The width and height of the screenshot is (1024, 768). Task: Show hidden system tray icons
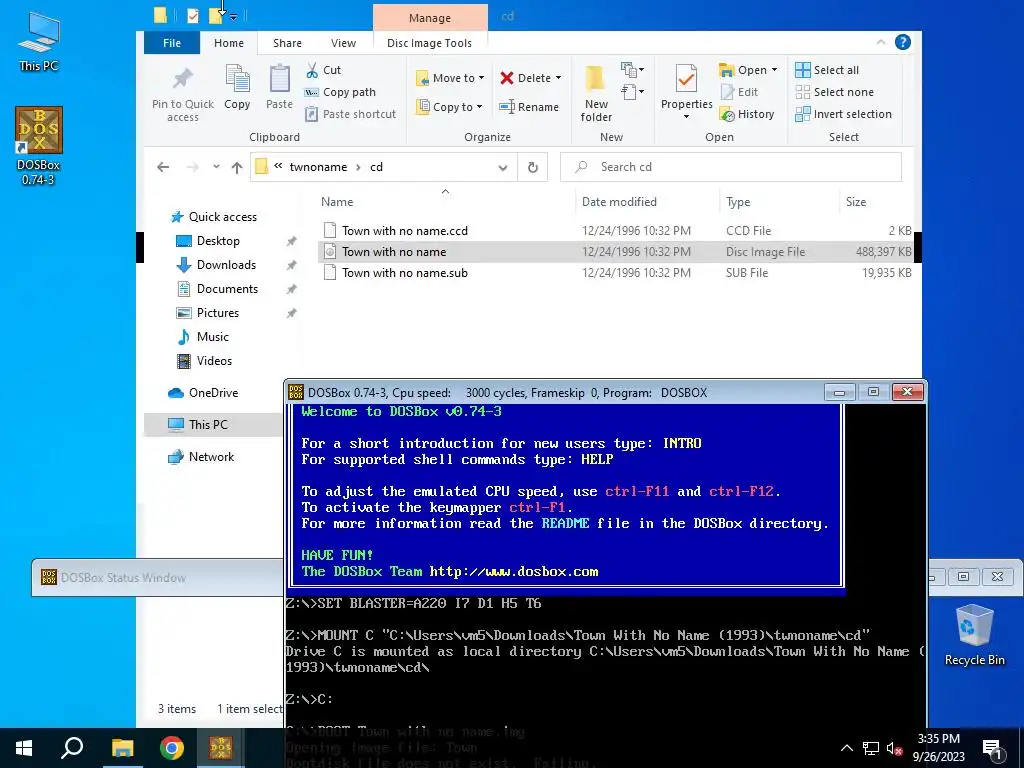pyautogui.click(x=846, y=748)
